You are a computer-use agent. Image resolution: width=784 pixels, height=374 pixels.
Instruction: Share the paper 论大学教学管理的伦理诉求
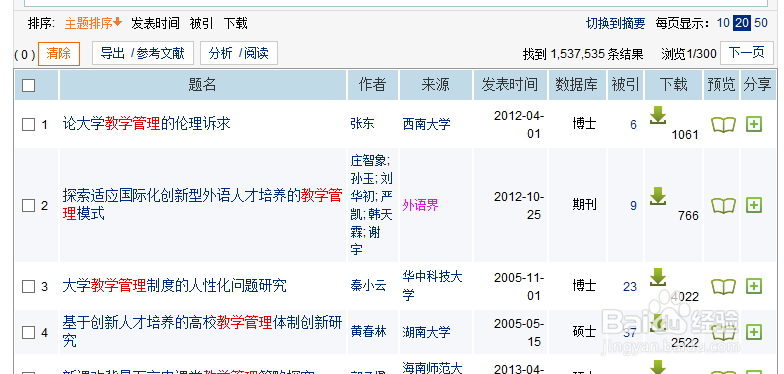(x=754, y=124)
